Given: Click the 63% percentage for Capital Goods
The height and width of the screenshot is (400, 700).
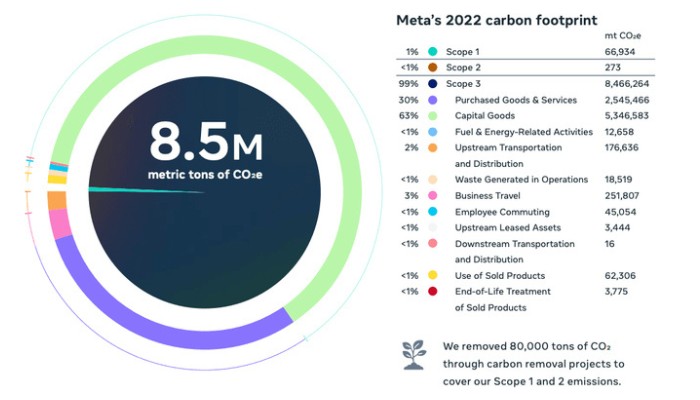Looking at the screenshot, I should pyautogui.click(x=408, y=116).
